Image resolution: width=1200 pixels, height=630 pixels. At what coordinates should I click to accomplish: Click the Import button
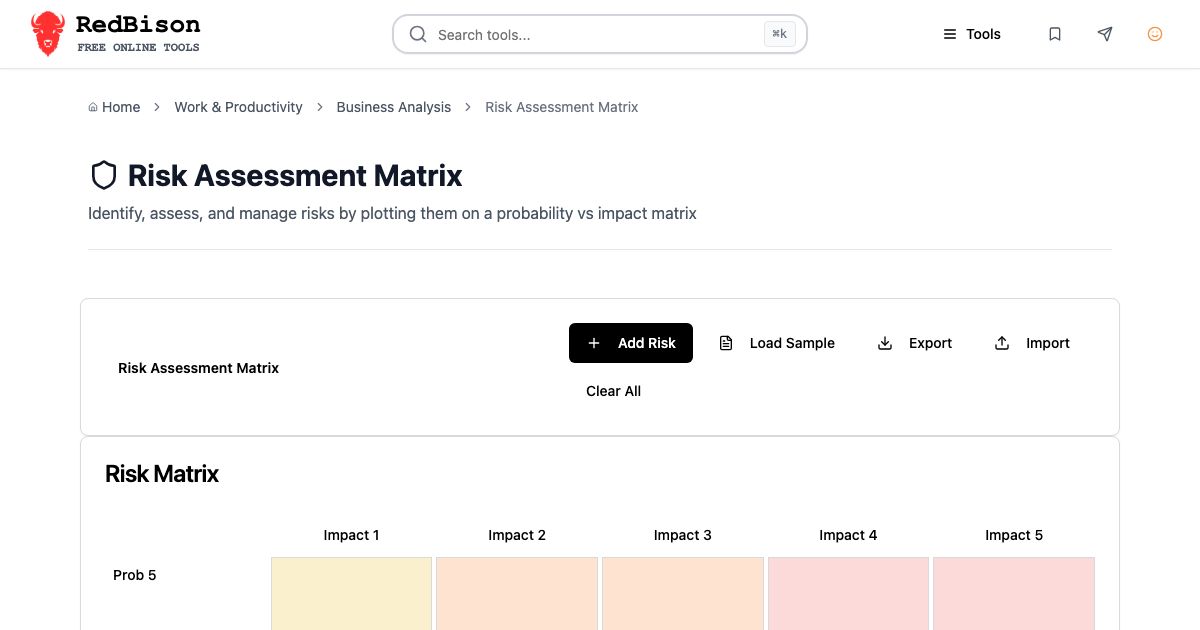(1032, 343)
